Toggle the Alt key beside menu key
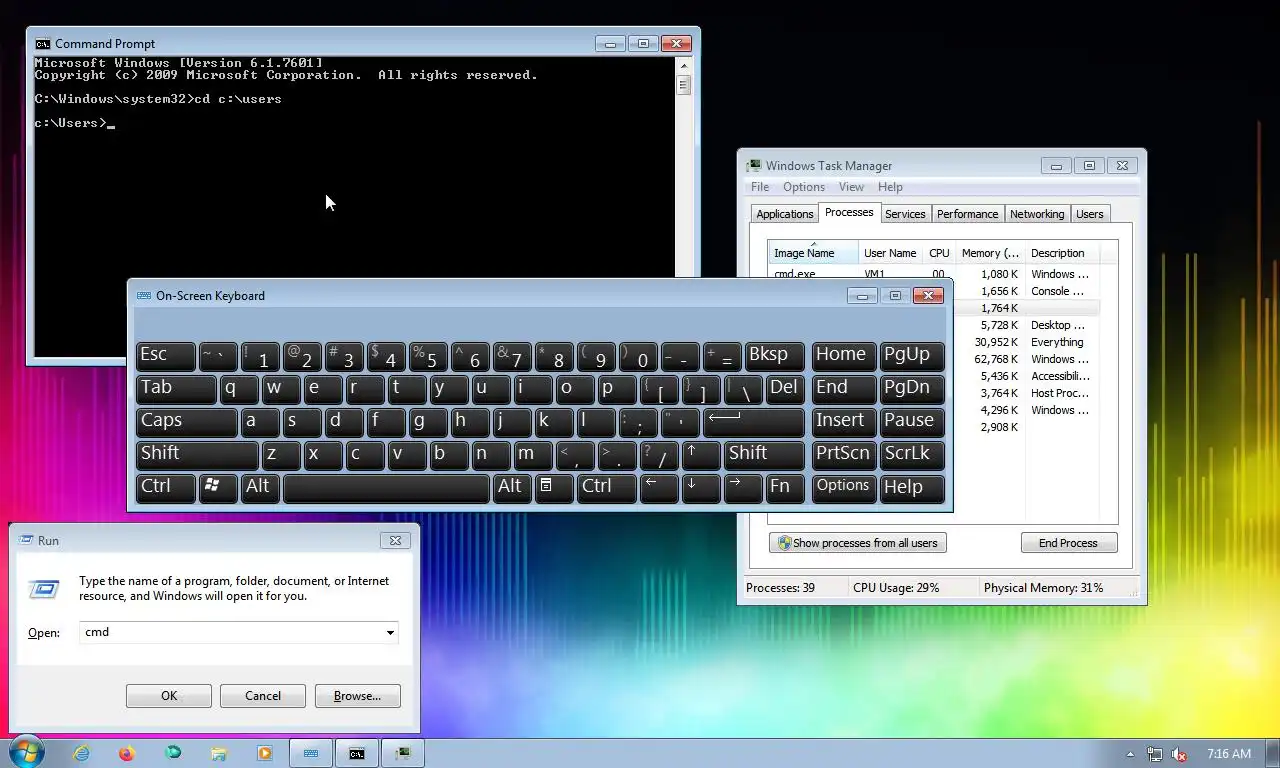The width and height of the screenshot is (1280, 768). [512, 487]
